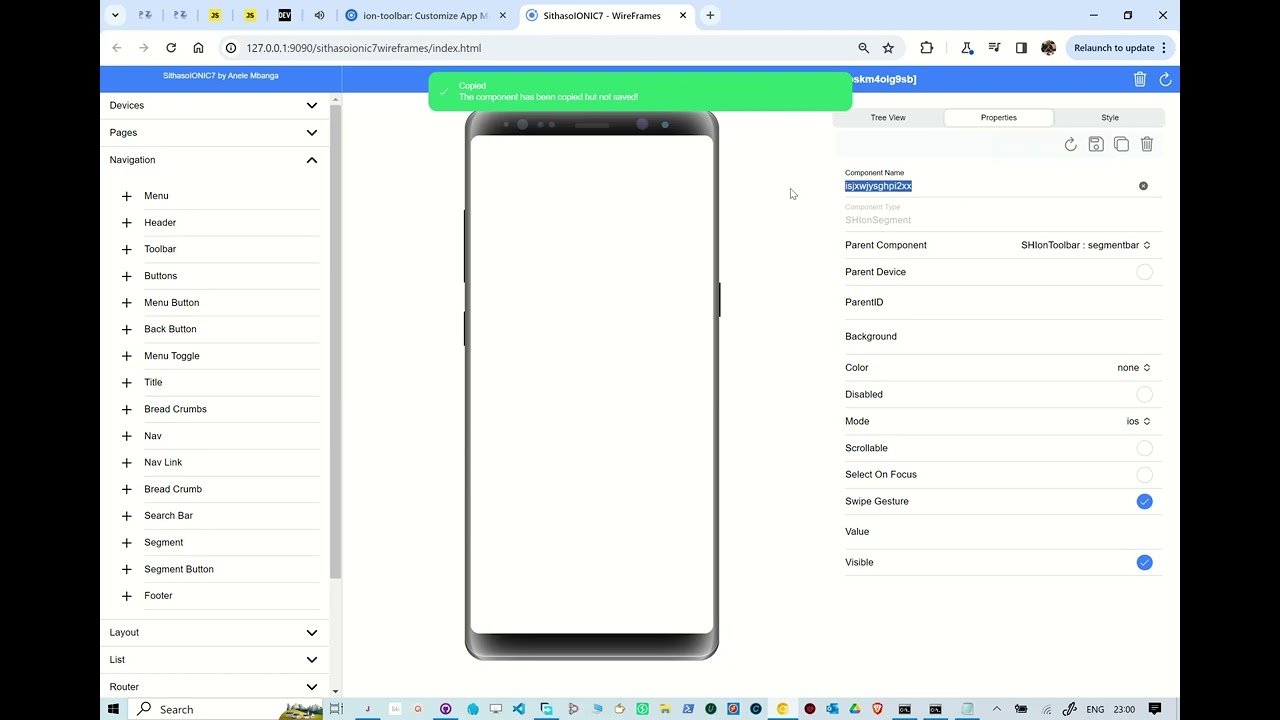Refresh the component properties panel
The image size is (1280, 720).
(x=1071, y=145)
